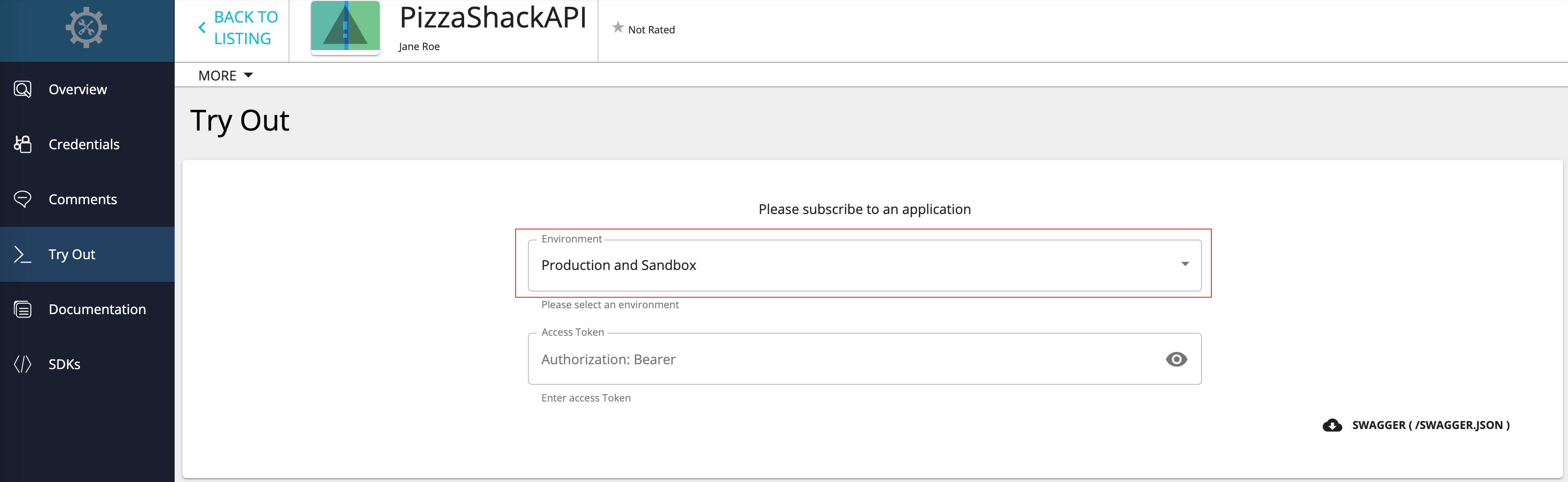This screenshot has width=1568, height=482.
Task: Click the gear logo in top corner
Action: point(86,27)
